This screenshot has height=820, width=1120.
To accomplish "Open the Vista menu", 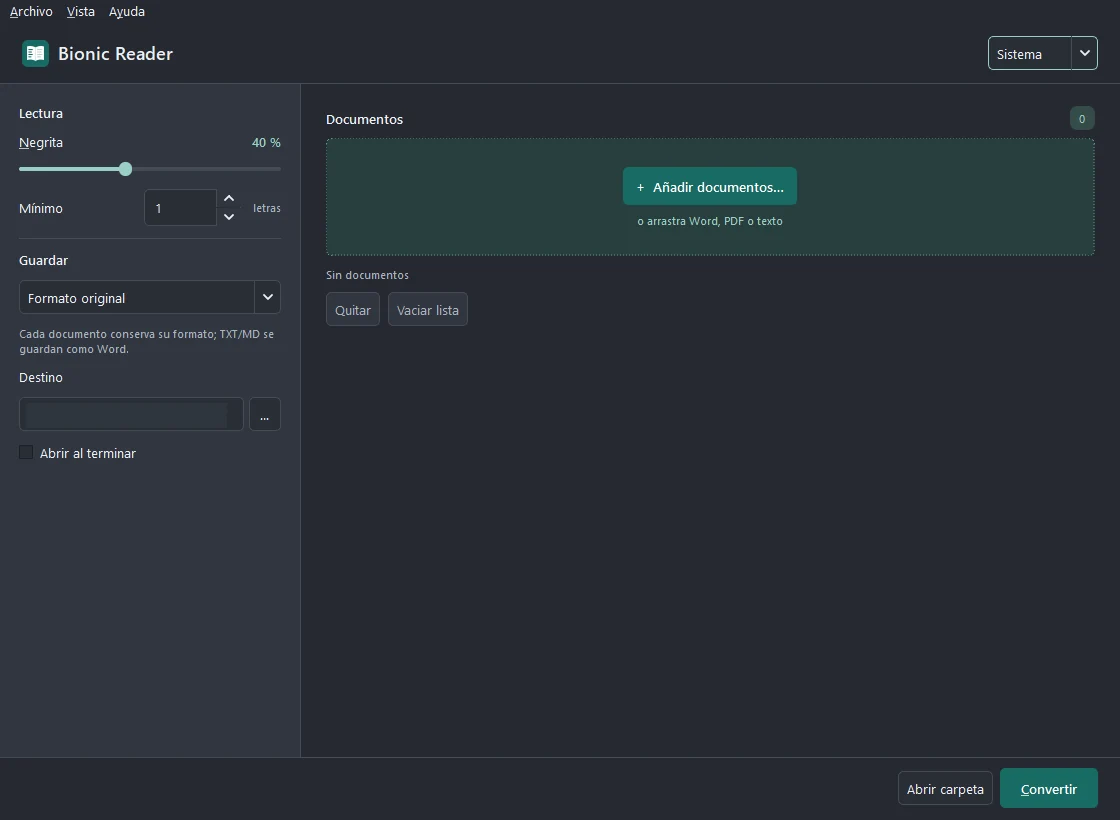I will point(81,11).
